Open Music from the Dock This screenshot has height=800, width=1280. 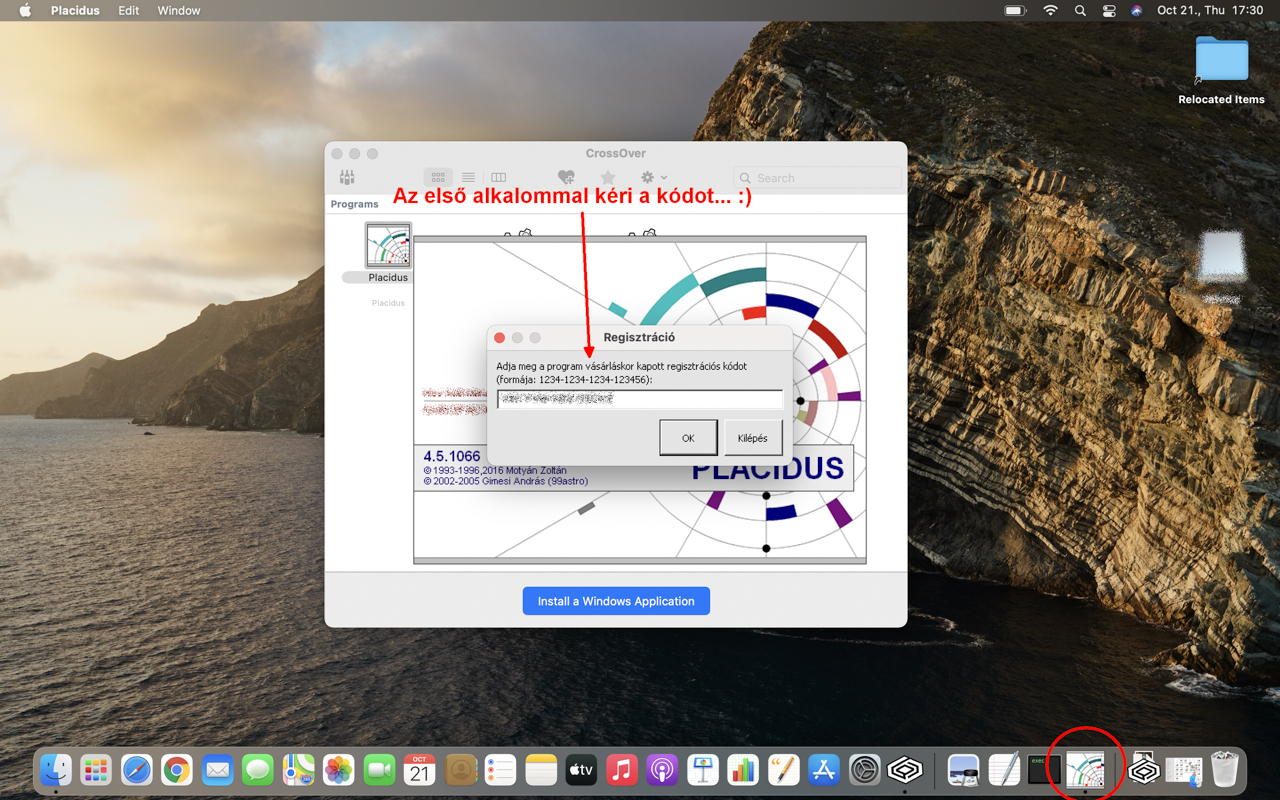(622, 770)
